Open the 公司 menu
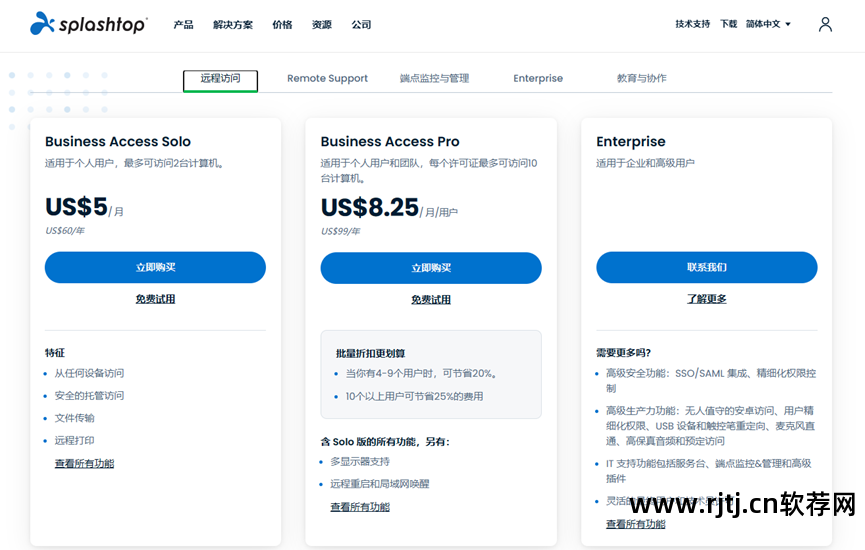The height and width of the screenshot is (550, 865). (361, 24)
